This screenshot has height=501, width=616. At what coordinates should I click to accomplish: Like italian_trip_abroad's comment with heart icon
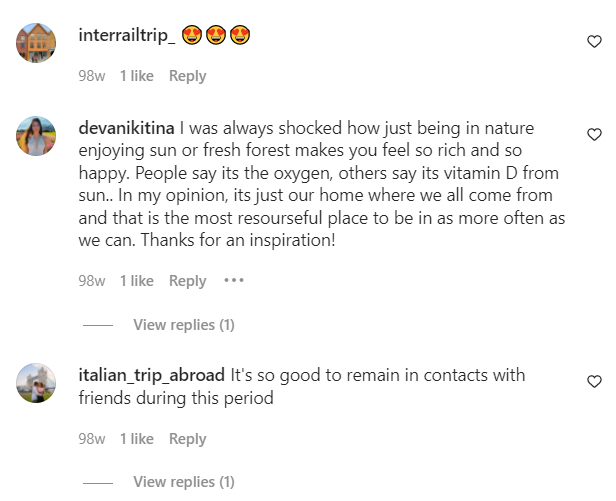[x=594, y=381]
